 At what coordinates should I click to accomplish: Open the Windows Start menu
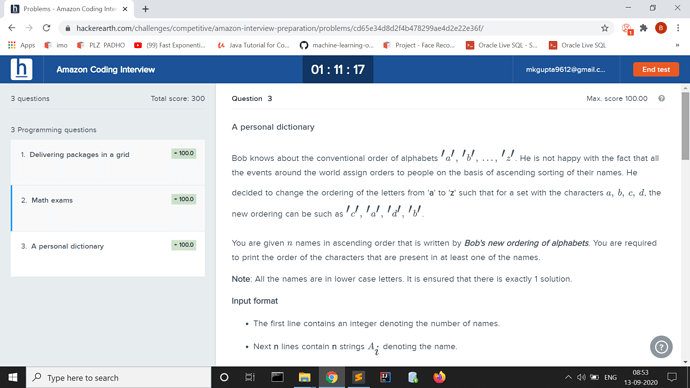click(13, 377)
